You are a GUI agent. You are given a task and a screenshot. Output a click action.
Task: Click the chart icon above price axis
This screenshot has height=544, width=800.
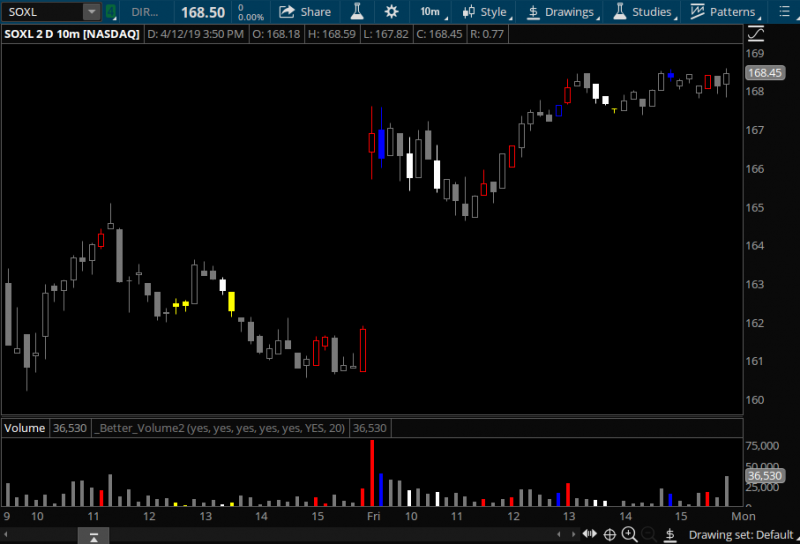click(755, 34)
